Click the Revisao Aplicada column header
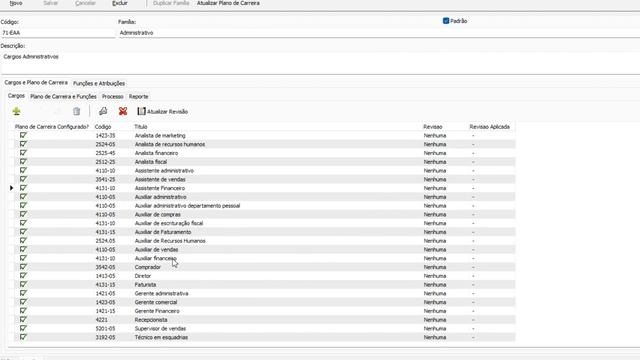Screen dimensions: 640x360 pyautogui.click(x=489, y=127)
